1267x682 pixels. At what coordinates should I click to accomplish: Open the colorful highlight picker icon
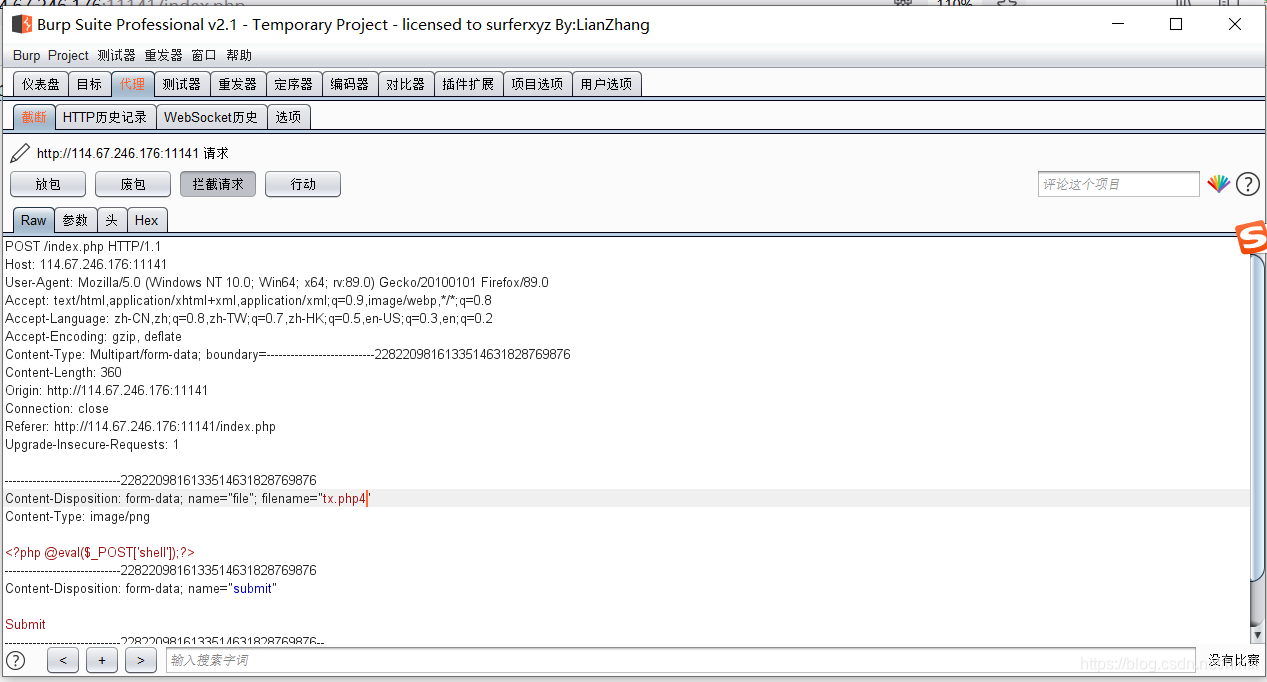point(1218,184)
